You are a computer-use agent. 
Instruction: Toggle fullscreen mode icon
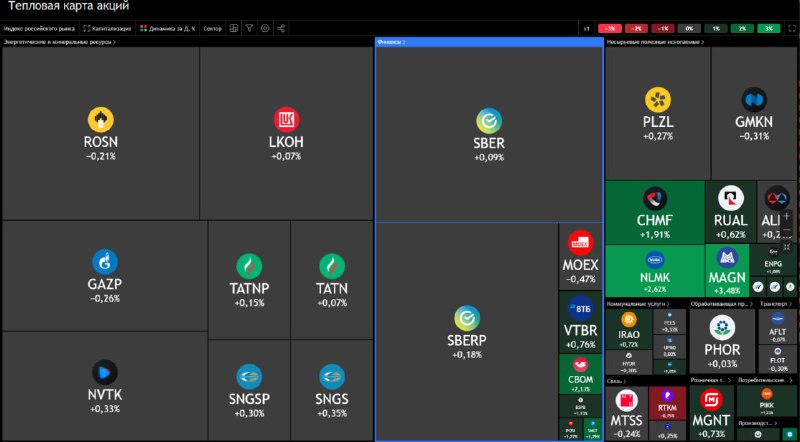[792, 29]
